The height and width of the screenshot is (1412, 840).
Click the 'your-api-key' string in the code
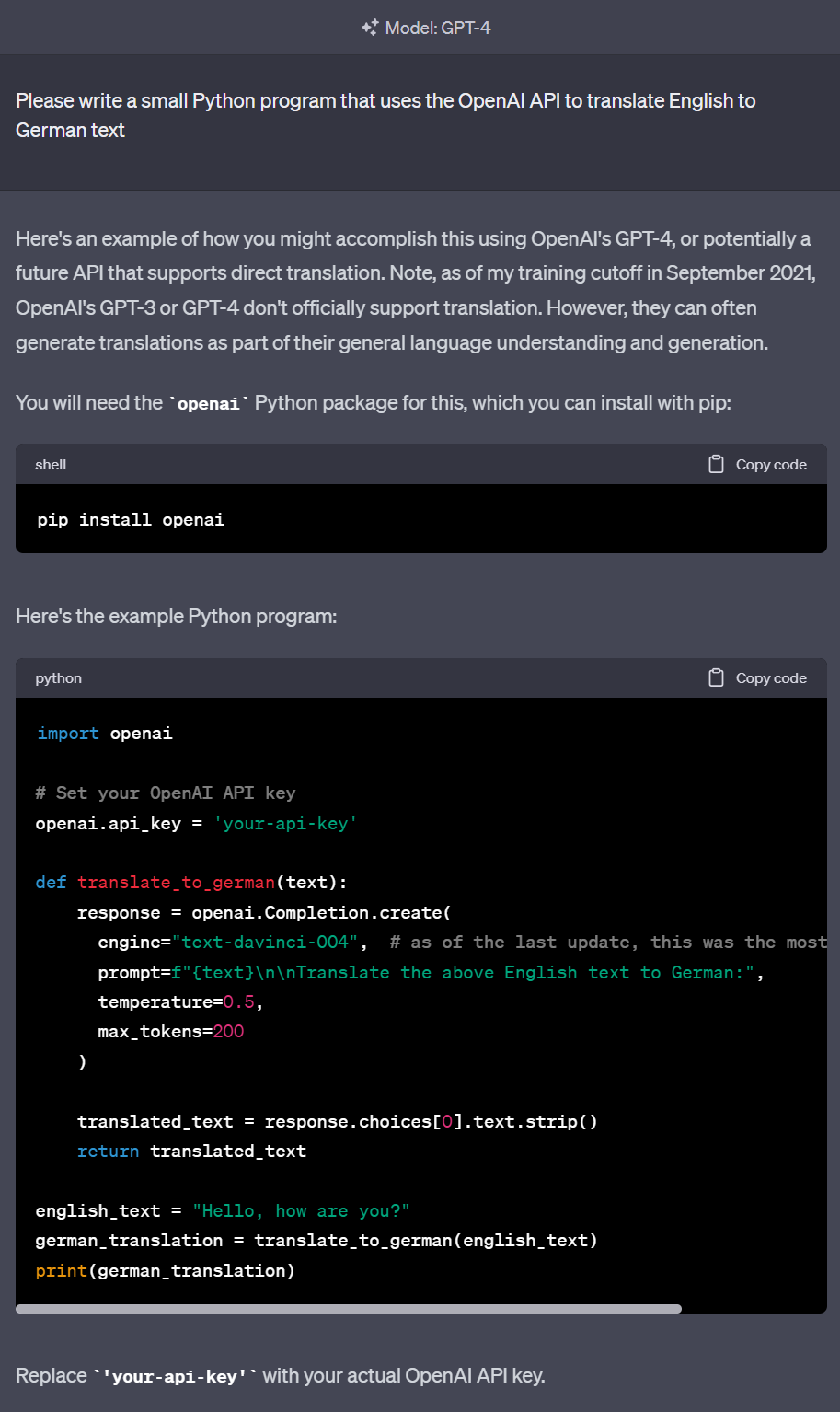click(x=284, y=823)
